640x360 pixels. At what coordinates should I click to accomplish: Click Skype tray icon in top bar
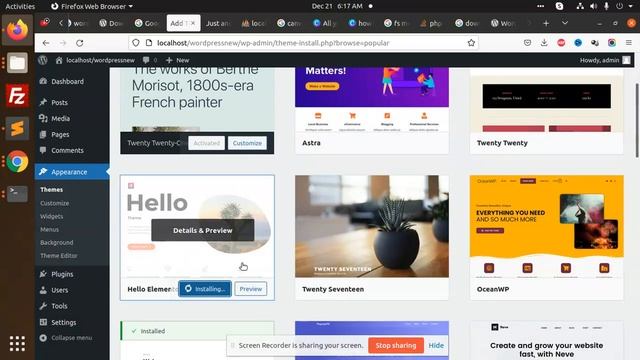pos(560,6)
